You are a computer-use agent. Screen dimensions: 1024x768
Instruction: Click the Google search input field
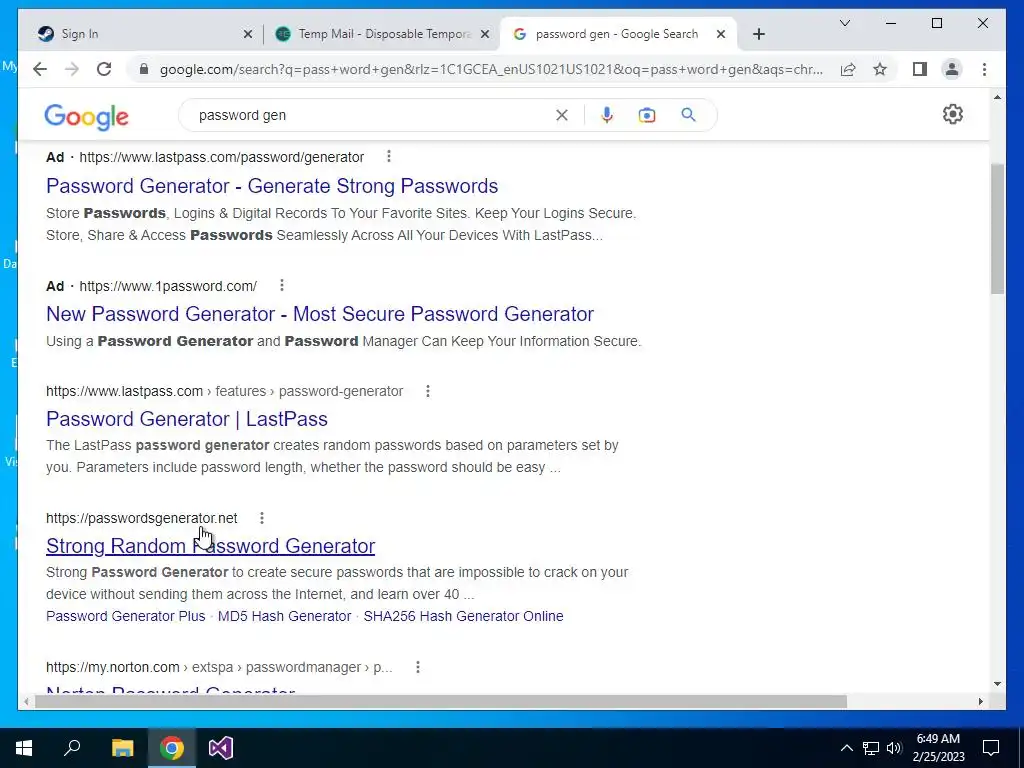click(372, 116)
